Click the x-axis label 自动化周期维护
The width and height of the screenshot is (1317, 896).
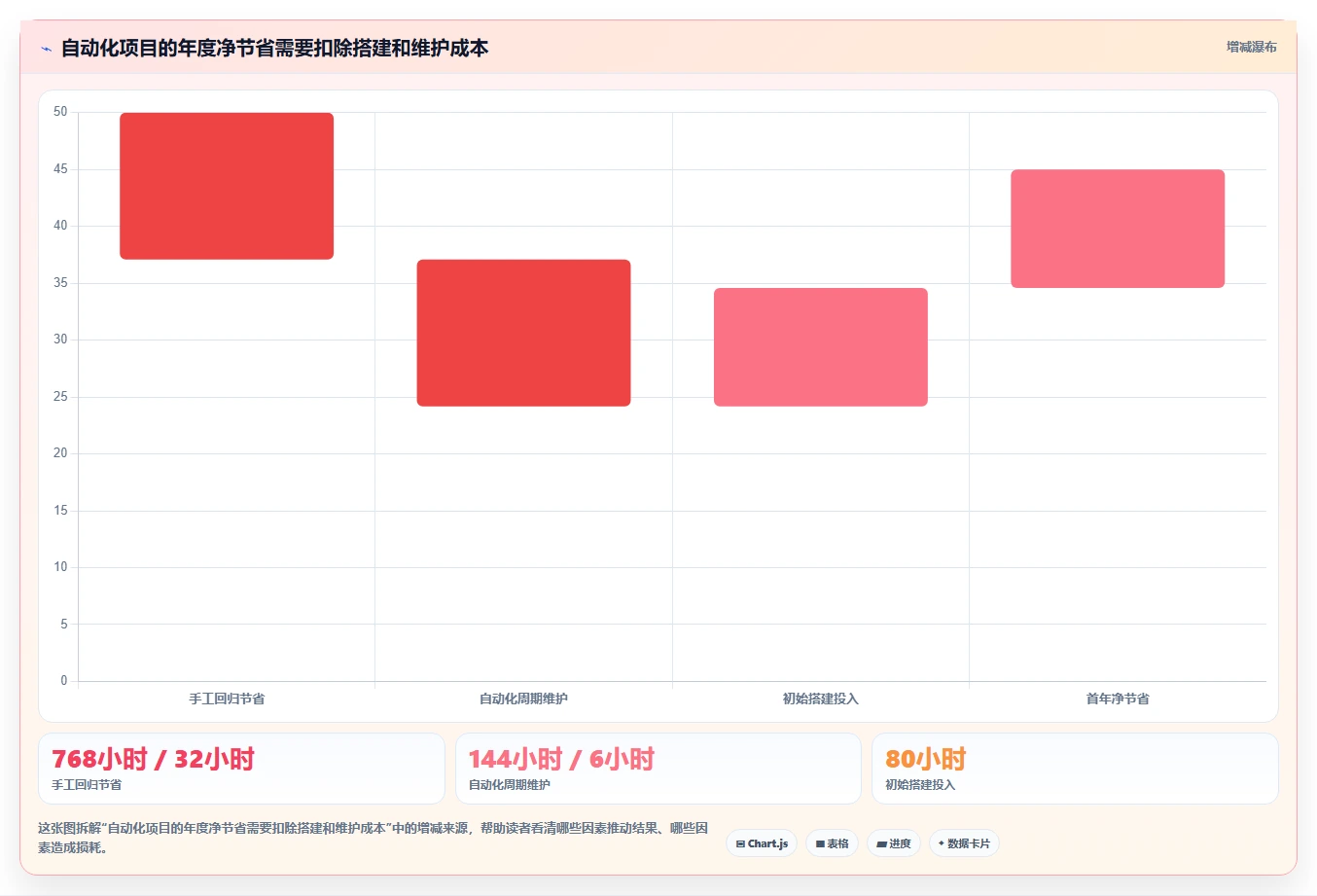pyautogui.click(x=523, y=699)
